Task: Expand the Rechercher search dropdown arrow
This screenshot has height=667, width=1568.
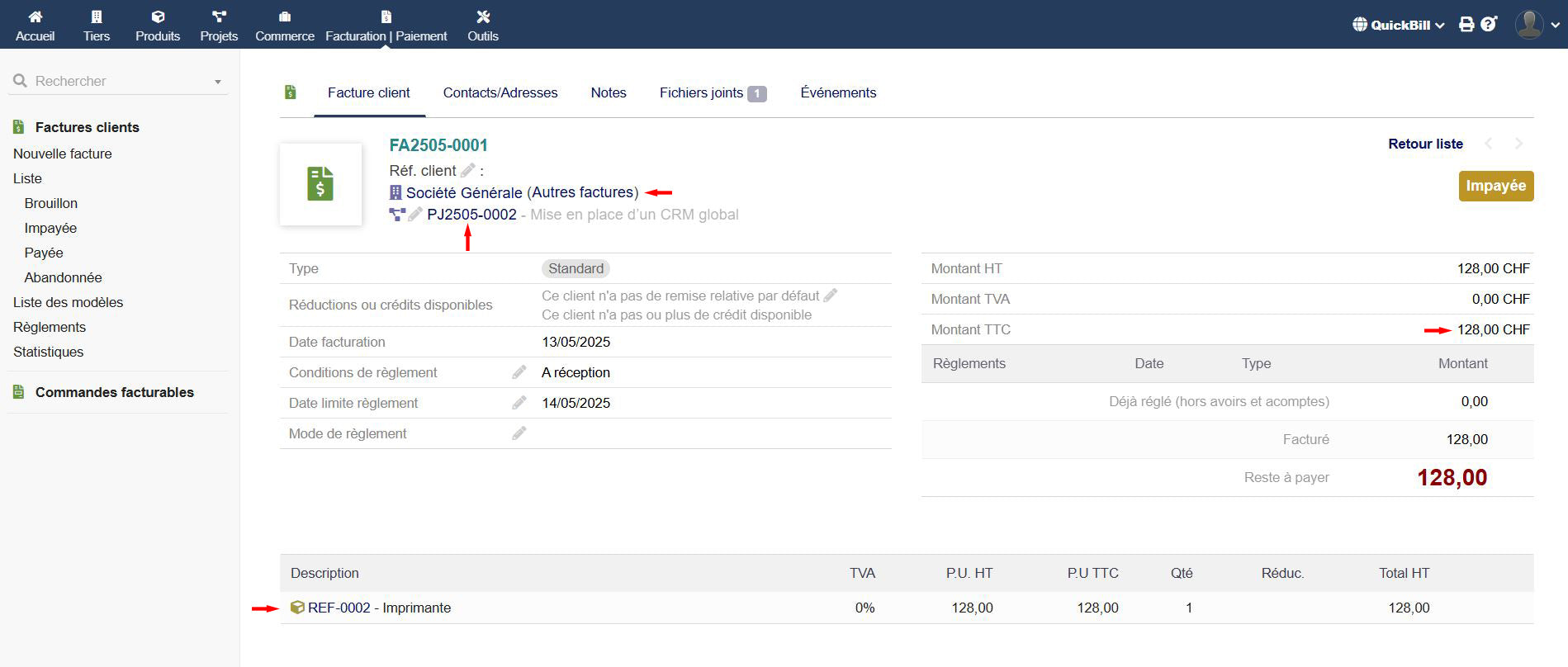Action: (218, 82)
